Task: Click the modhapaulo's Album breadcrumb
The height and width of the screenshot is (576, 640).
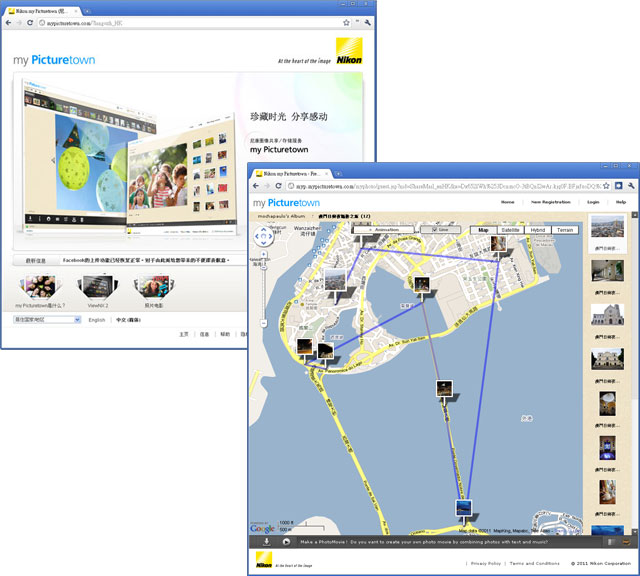Action: 281,216
